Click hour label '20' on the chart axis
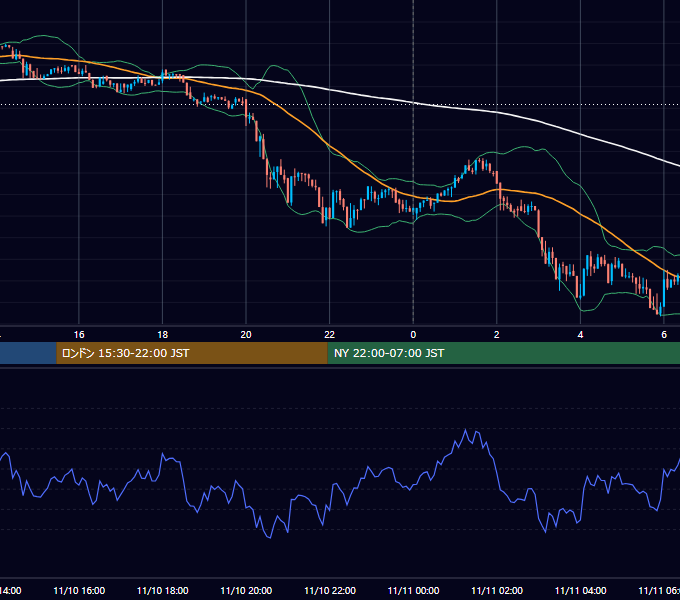The width and height of the screenshot is (680, 600). 246,335
